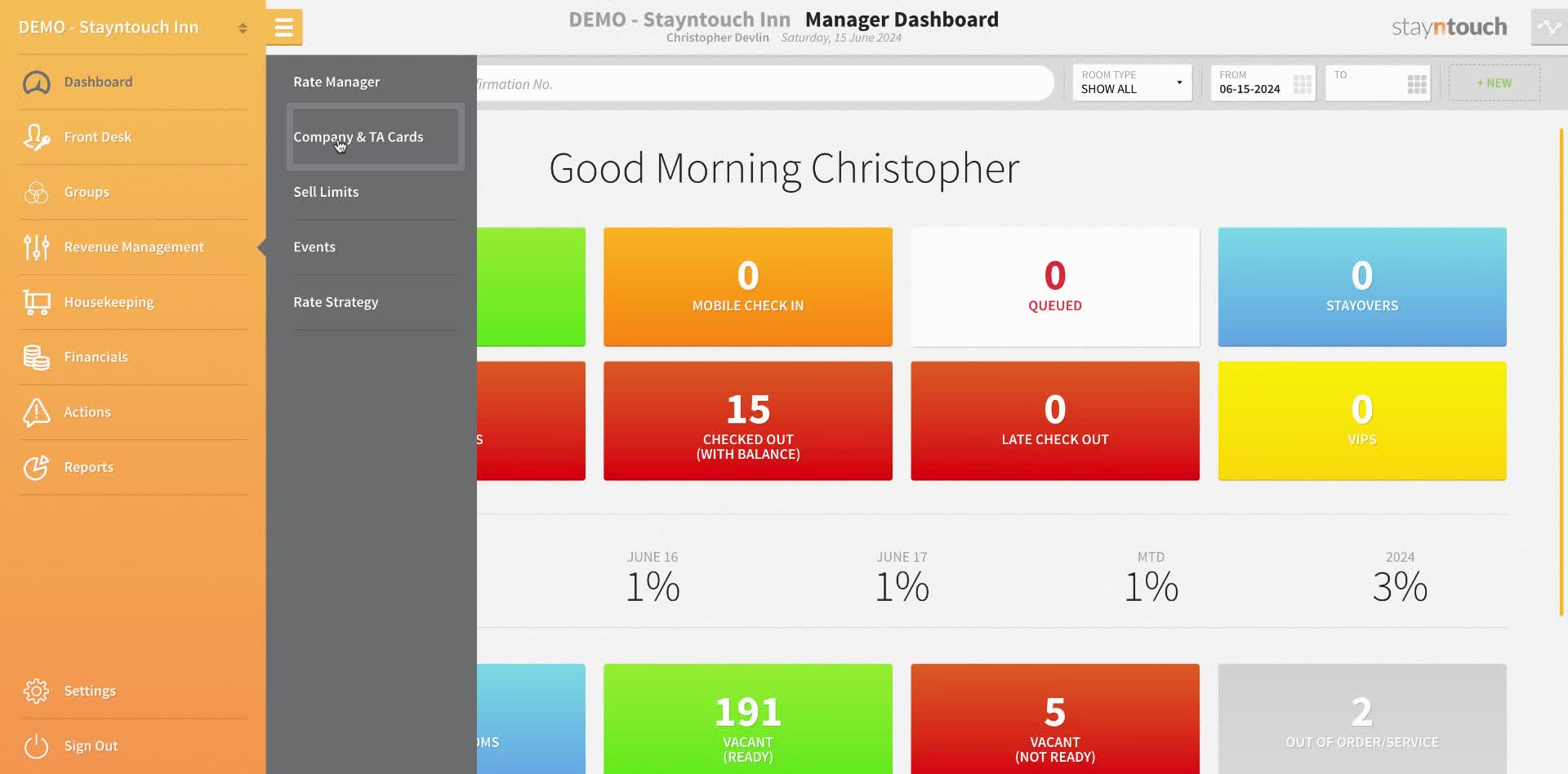The height and width of the screenshot is (774, 1568).
Task: Select Revenue Management label in sidebar
Action: coord(134,247)
